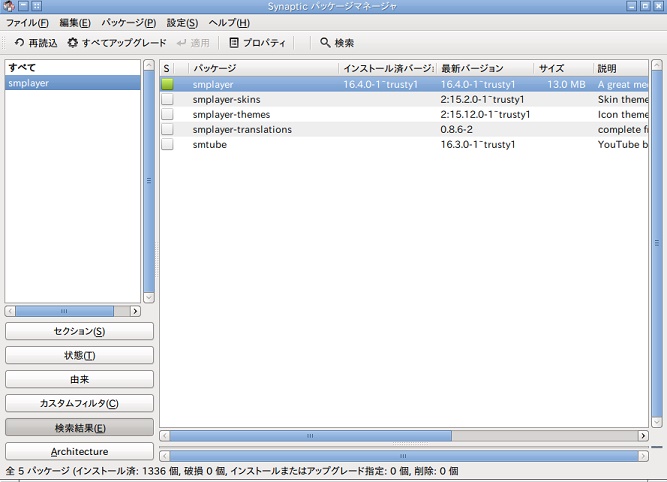This screenshot has height=482, width=667.
Task: Click the package list's horizontal scrollbar thumb
Action: point(311,436)
